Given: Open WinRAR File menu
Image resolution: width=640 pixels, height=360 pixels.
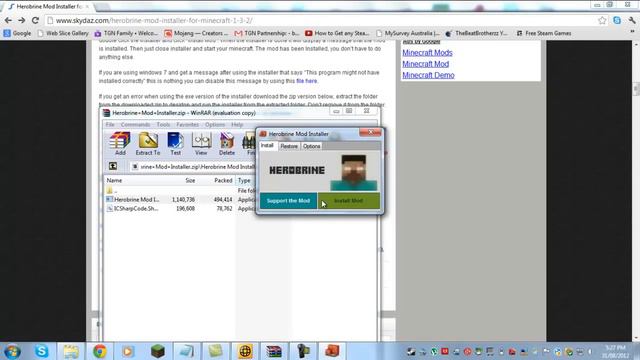Looking at the screenshot, I should click(x=110, y=124).
